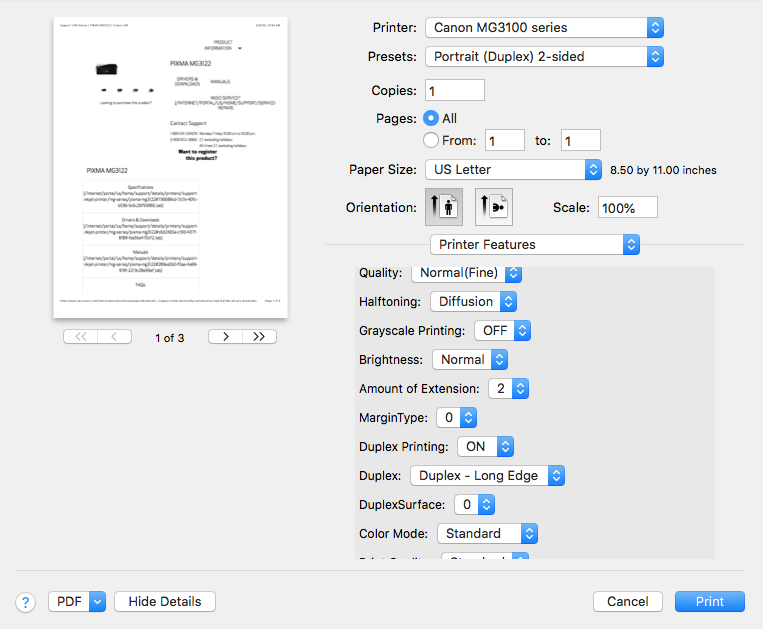Open the MarginType dropdown
Image resolution: width=763 pixels, height=629 pixels.
click(456, 417)
